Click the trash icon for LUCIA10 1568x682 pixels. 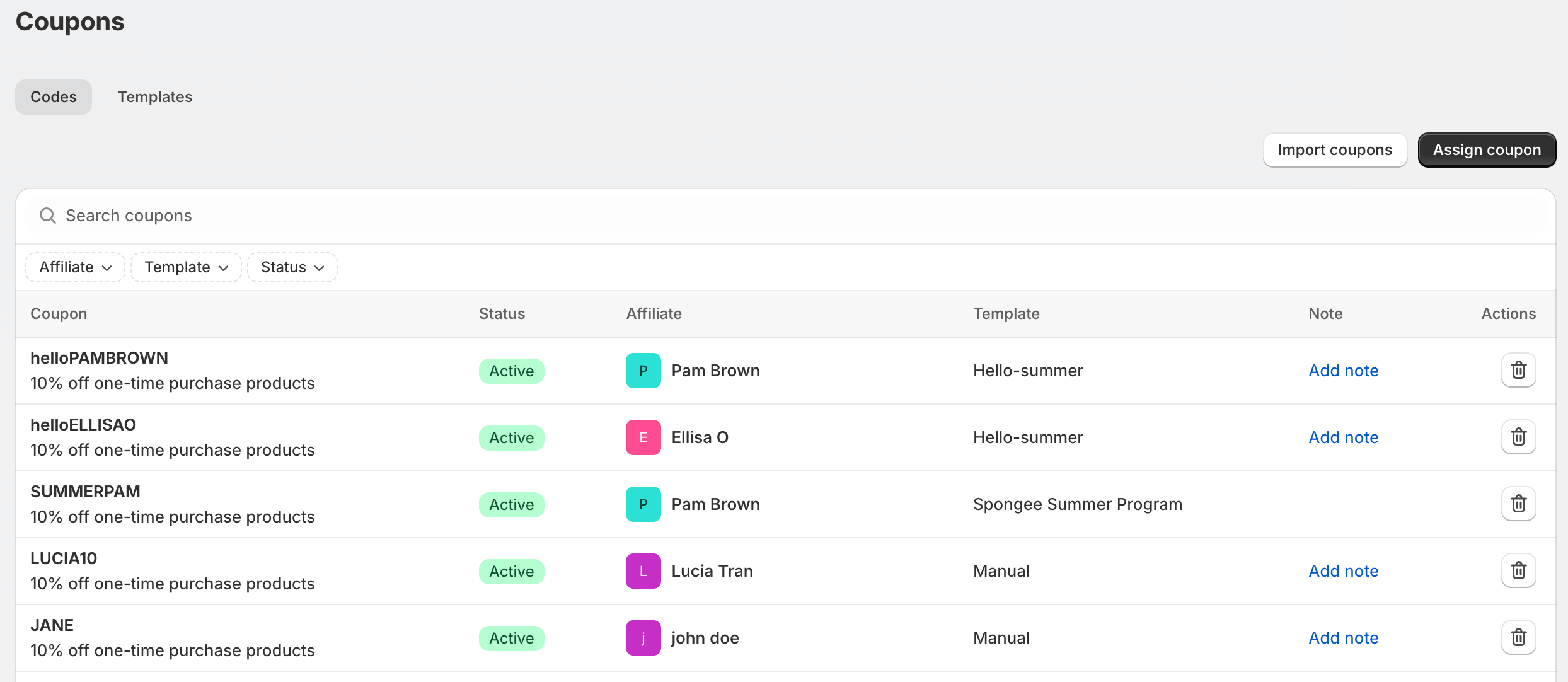pyautogui.click(x=1518, y=570)
